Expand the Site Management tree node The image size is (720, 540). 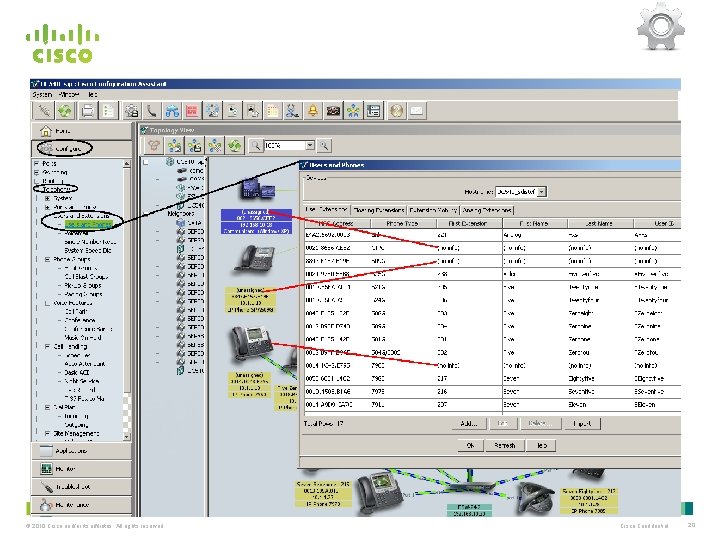(x=47, y=433)
